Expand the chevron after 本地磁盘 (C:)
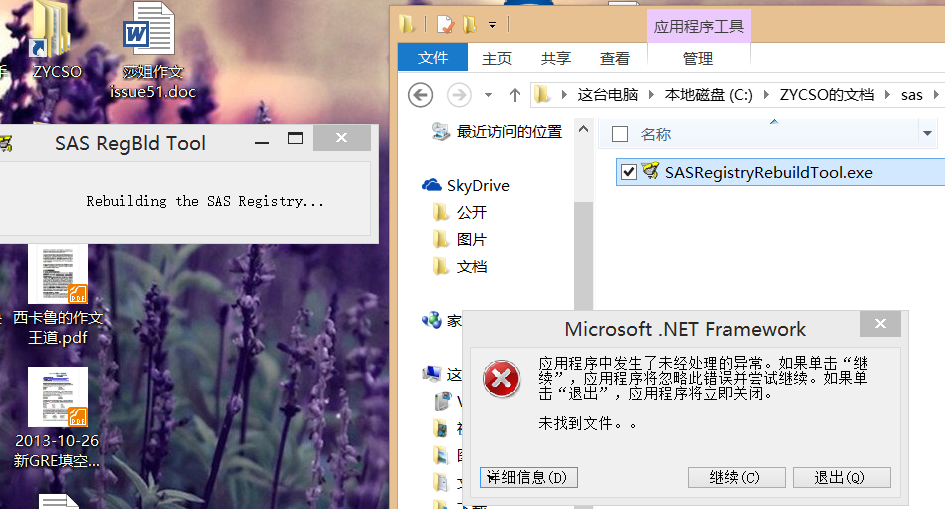The width and height of the screenshot is (945, 509). pyautogui.click(x=766, y=95)
